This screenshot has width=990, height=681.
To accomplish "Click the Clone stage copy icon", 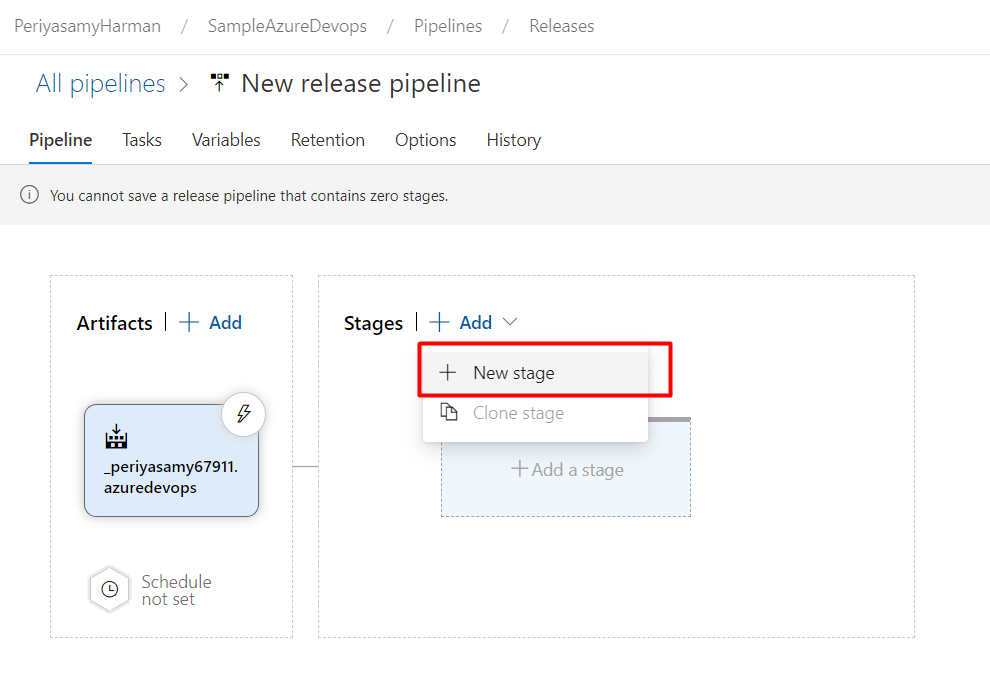I will (451, 412).
